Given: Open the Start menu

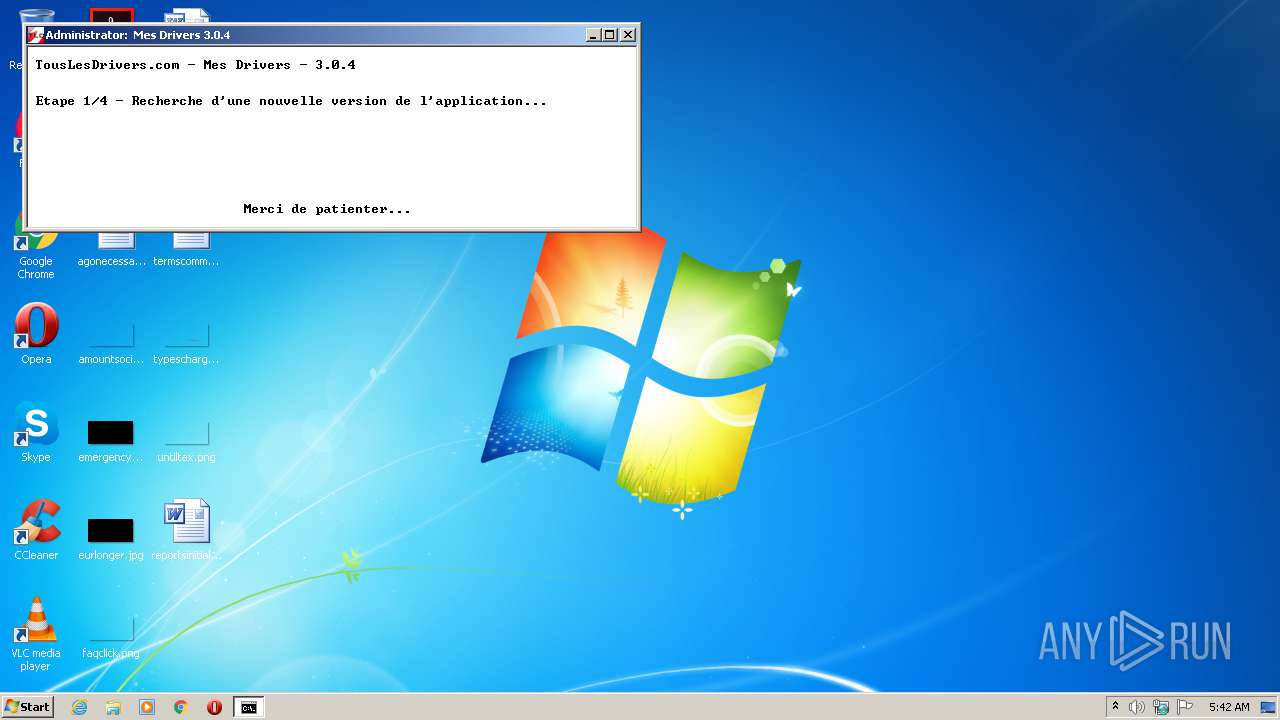Looking at the screenshot, I should [x=28, y=707].
